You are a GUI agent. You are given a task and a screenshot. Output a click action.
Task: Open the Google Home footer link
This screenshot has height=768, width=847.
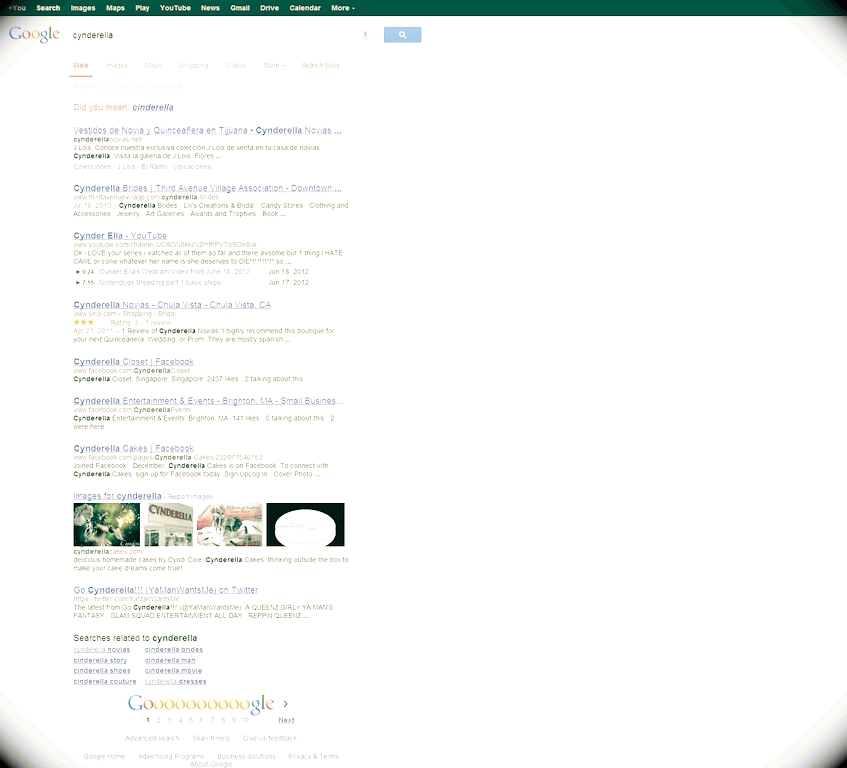click(x=104, y=757)
